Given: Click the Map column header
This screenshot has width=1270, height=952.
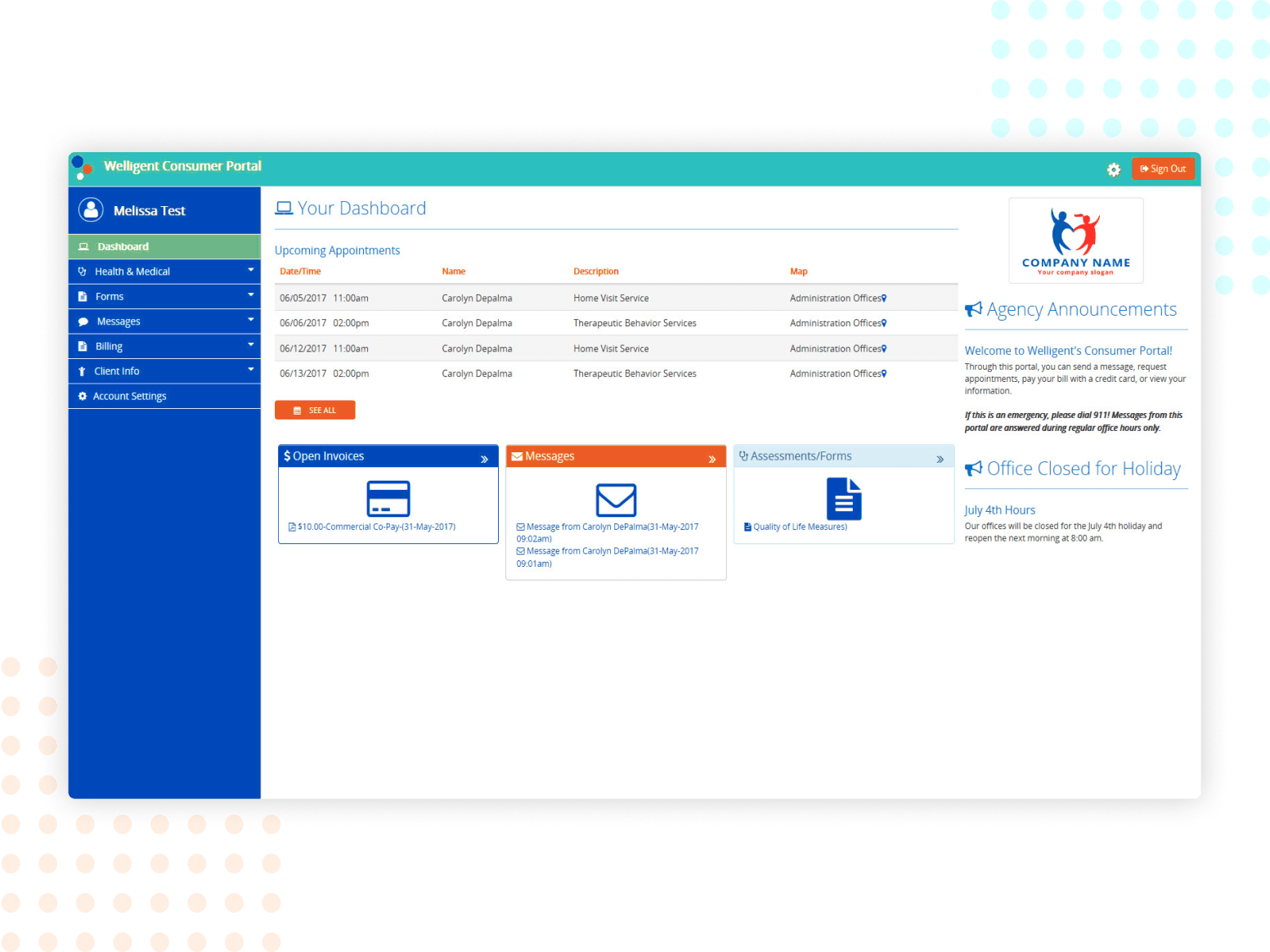Looking at the screenshot, I should click(x=799, y=272).
